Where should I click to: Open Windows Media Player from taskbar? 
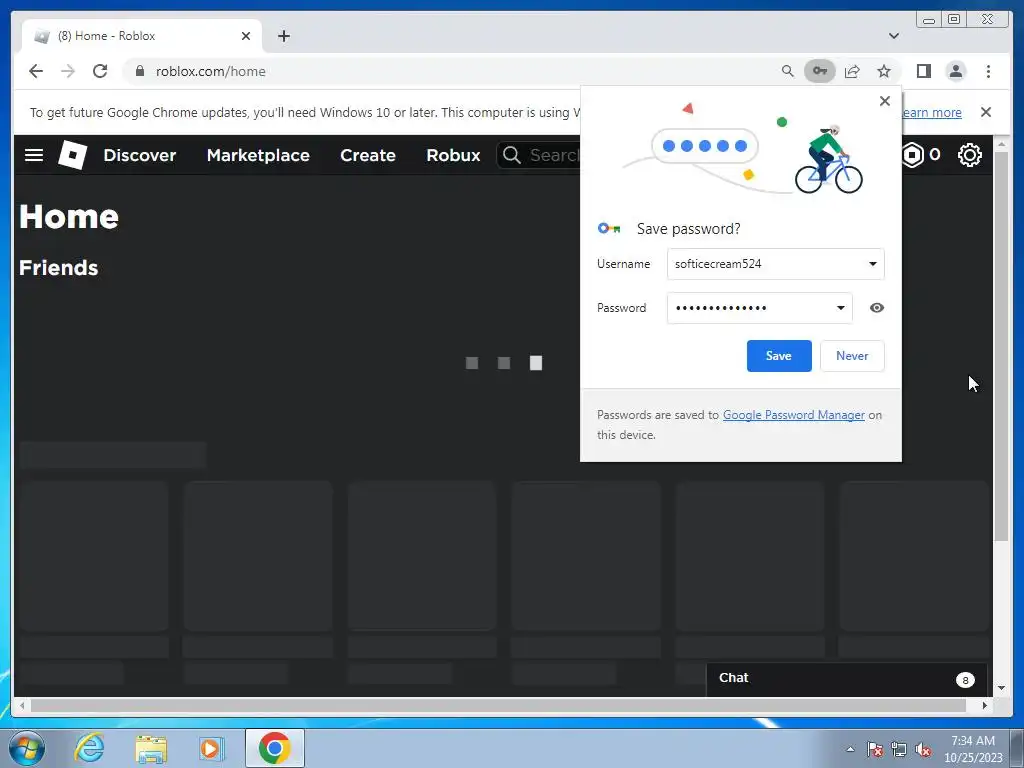[x=211, y=748]
